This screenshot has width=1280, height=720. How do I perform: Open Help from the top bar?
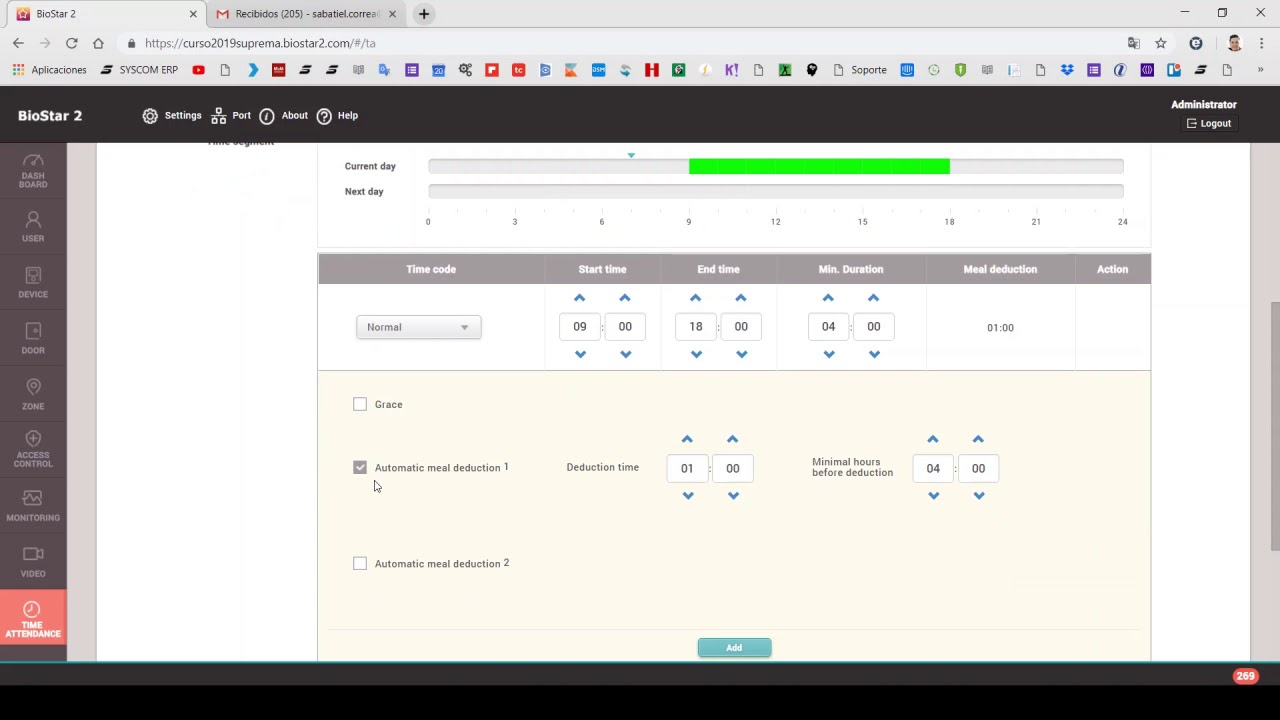[337, 116]
